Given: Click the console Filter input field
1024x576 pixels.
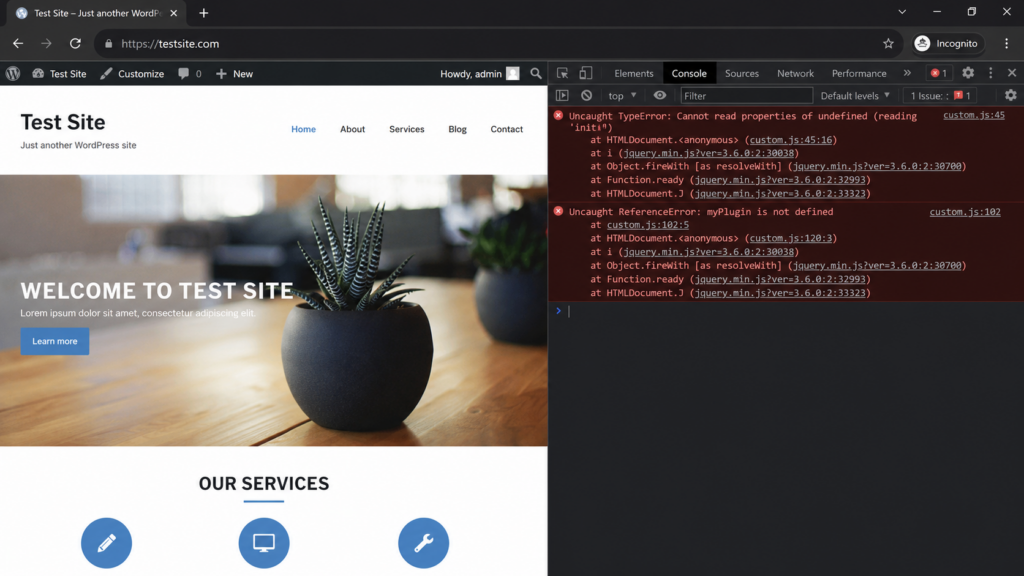Looking at the screenshot, I should (746, 95).
